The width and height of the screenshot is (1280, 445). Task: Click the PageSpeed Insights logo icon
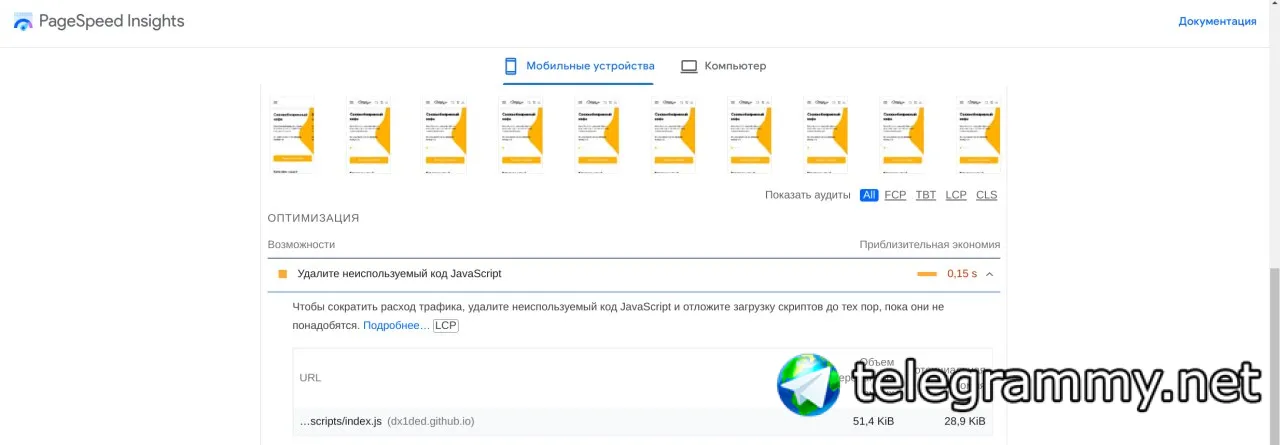[x=23, y=22]
